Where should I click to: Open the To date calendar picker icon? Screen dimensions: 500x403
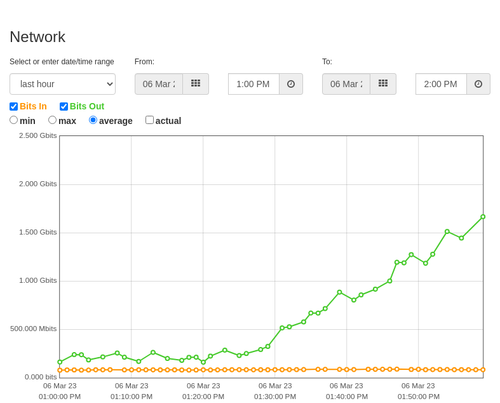pos(383,84)
